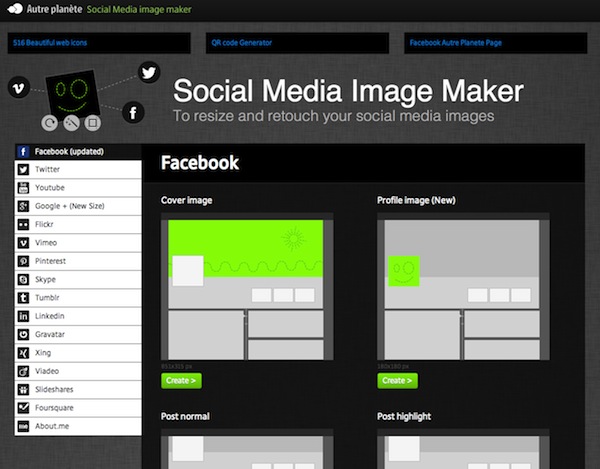
Task: Click the Vimeo icon in the sidebar list
Action: coord(23,243)
